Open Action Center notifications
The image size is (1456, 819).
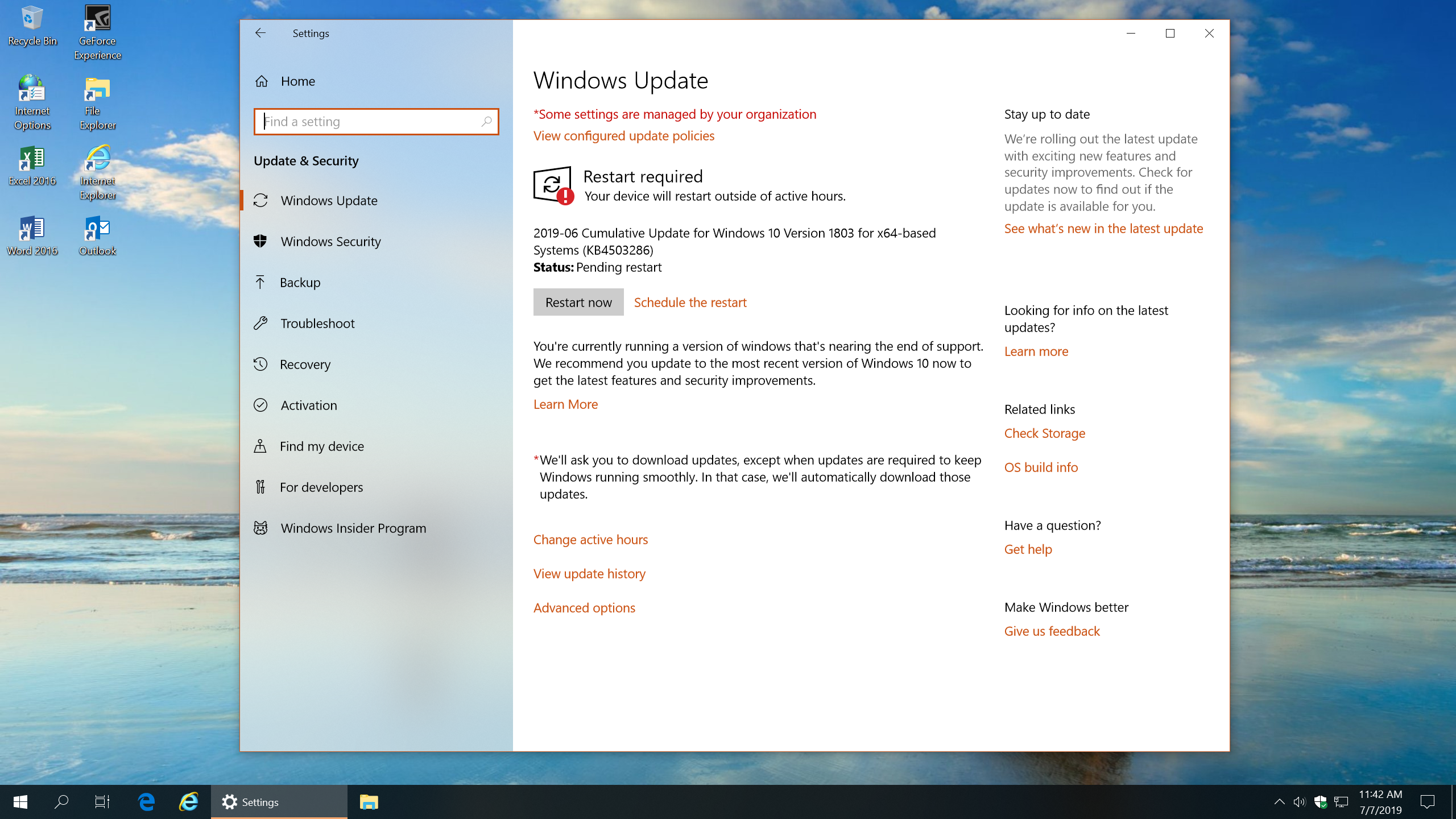1428,802
